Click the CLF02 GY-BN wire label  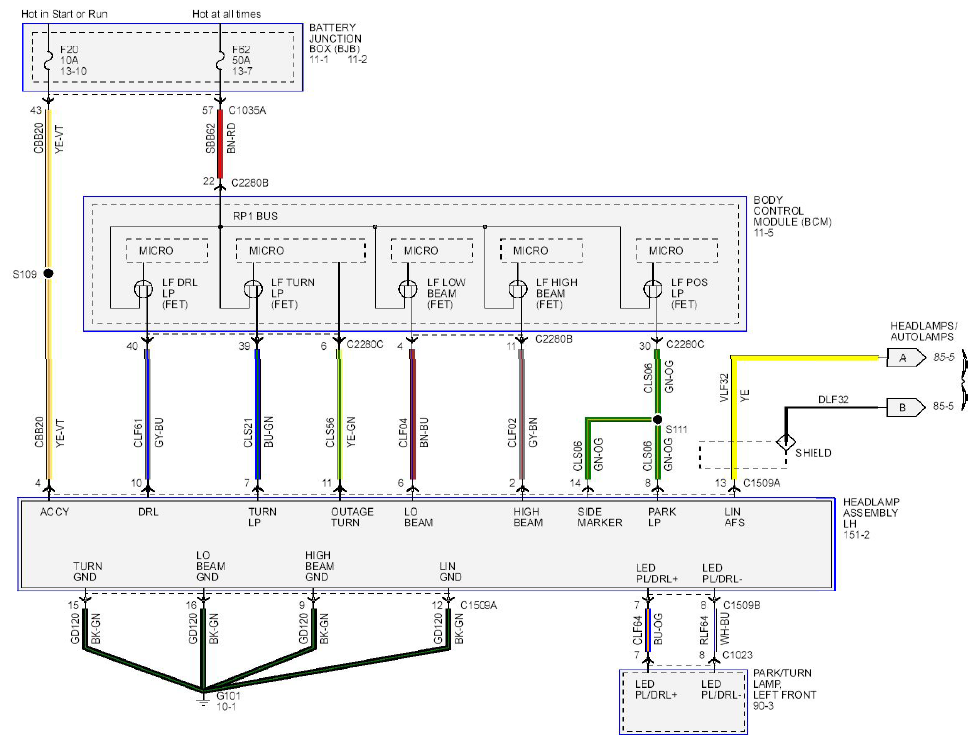pos(522,432)
